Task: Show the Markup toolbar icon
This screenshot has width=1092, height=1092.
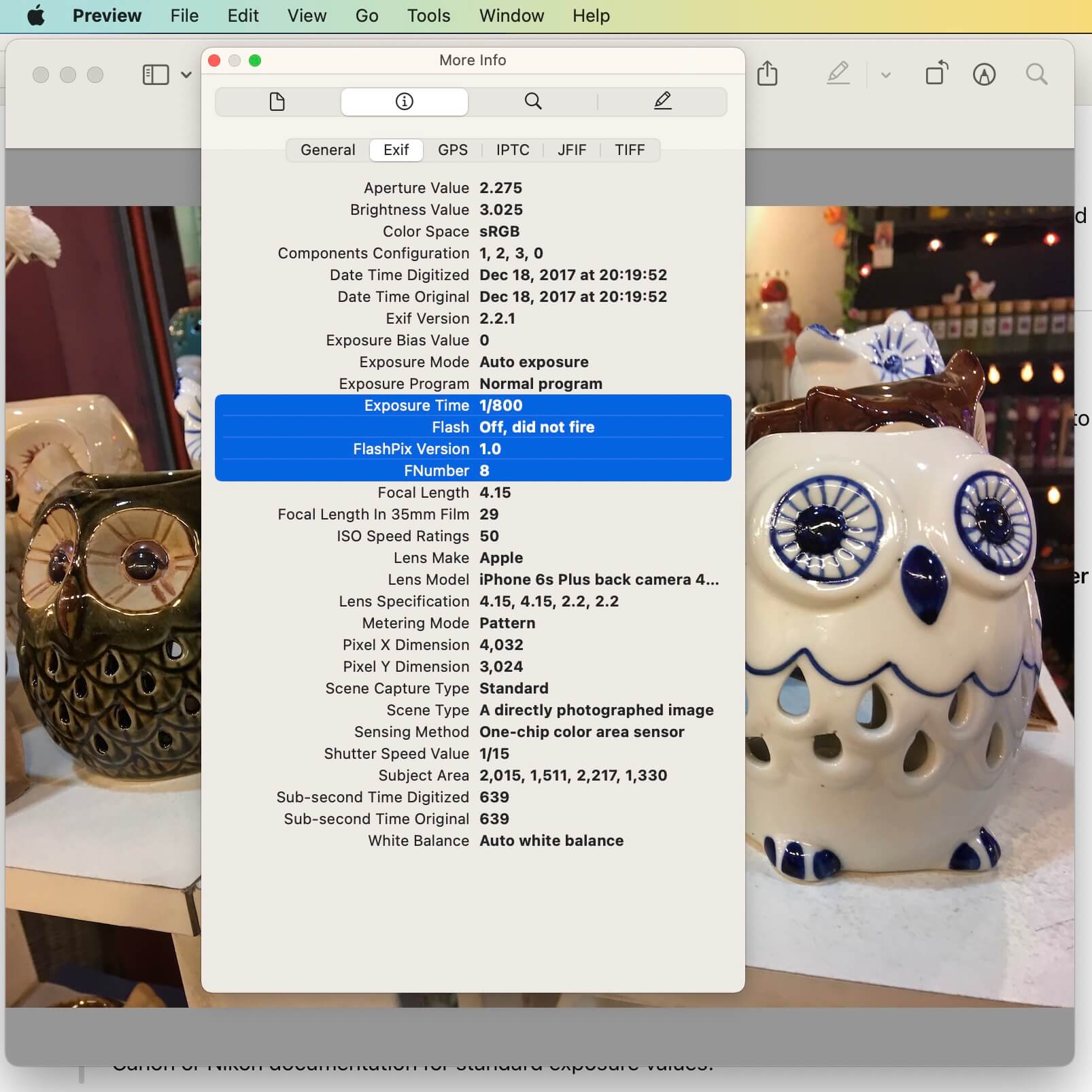Action: 984,73
